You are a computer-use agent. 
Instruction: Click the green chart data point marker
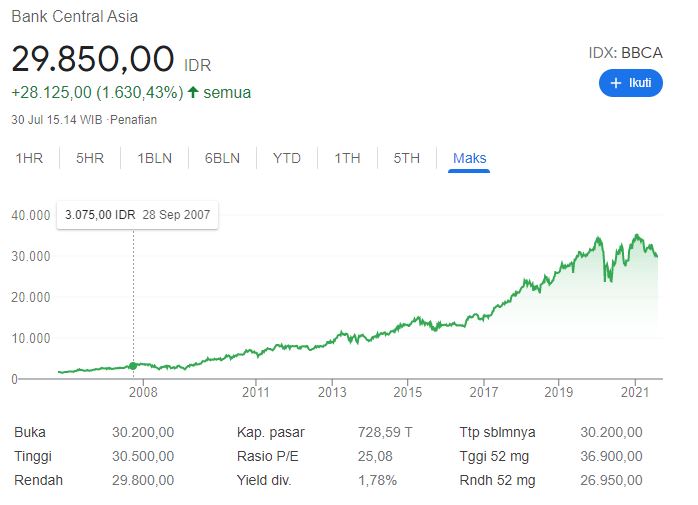click(x=134, y=366)
